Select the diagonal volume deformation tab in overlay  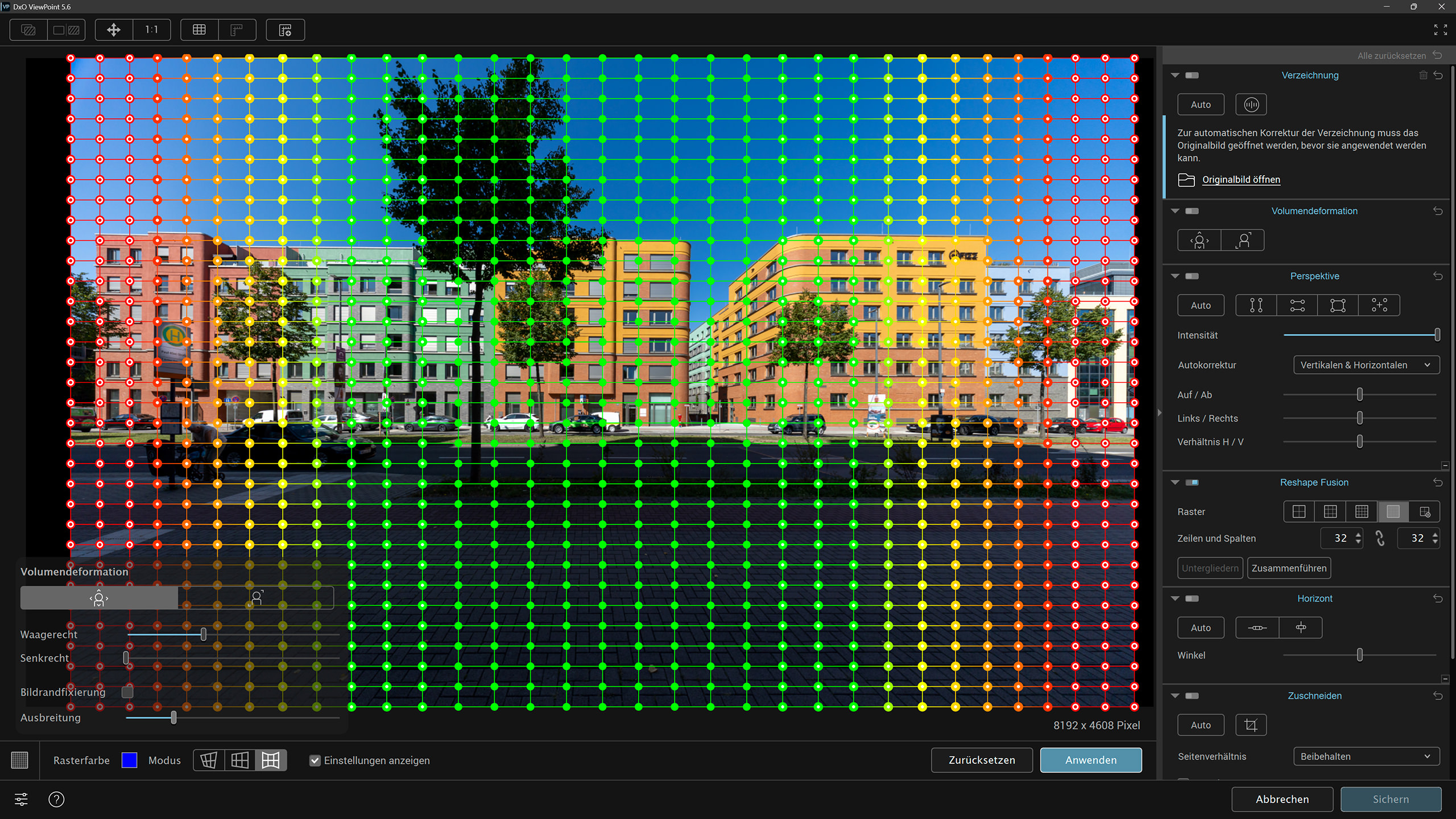tap(257, 598)
